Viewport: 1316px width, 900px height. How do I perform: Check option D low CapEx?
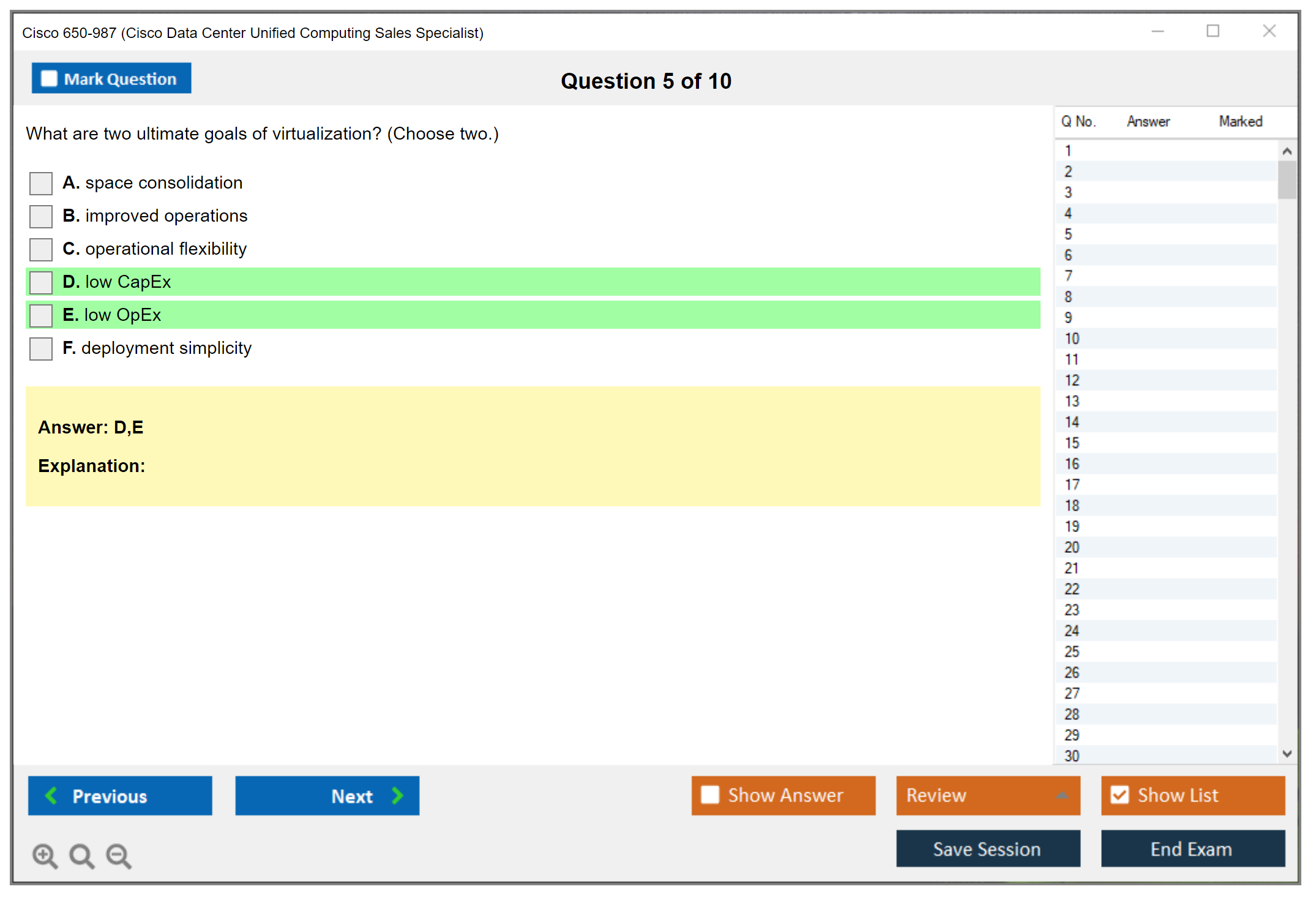tap(41, 282)
